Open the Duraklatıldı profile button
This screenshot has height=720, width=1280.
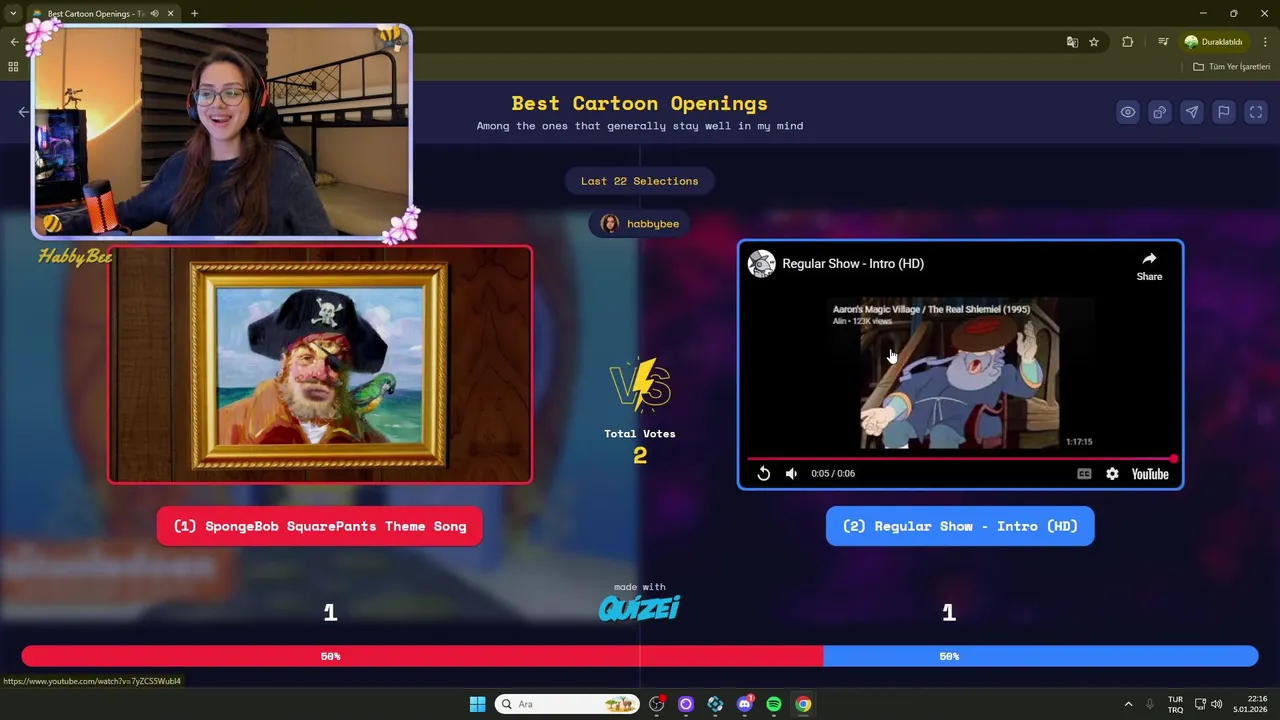(1213, 42)
